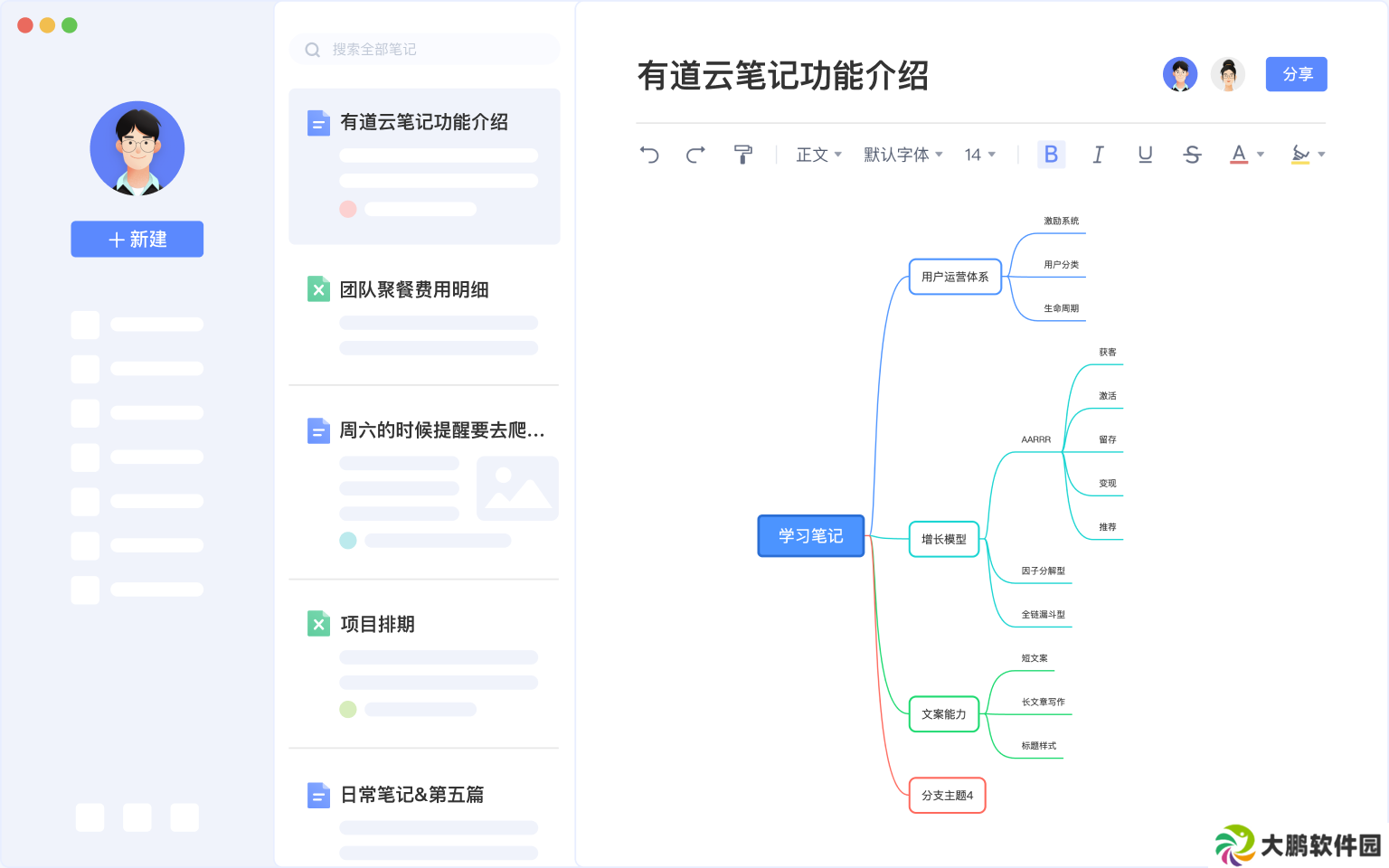The width and height of the screenshot is (1389, 868).
Task: Open note 有道云笔记功能介绍 in the list
Action: 424,166
